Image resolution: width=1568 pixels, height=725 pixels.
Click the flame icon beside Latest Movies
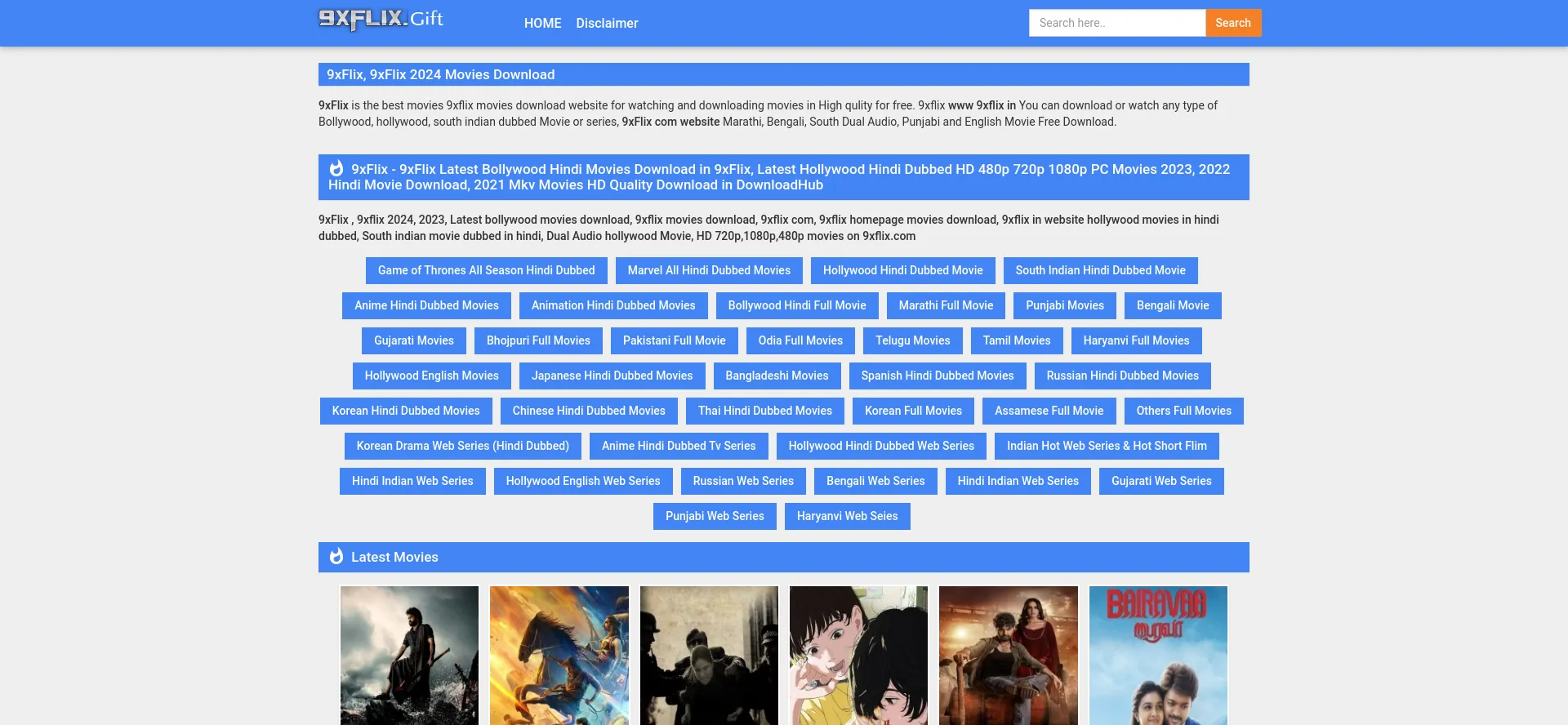336,557
